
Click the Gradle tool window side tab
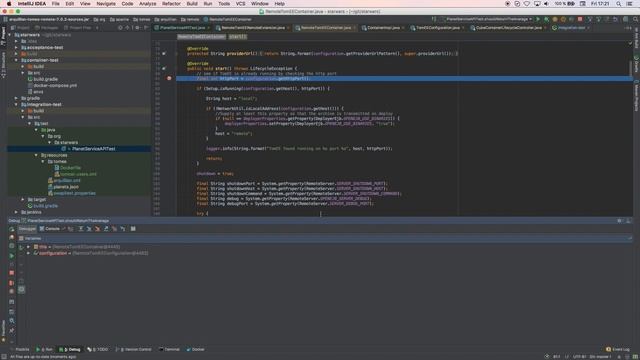pos(636,66)
